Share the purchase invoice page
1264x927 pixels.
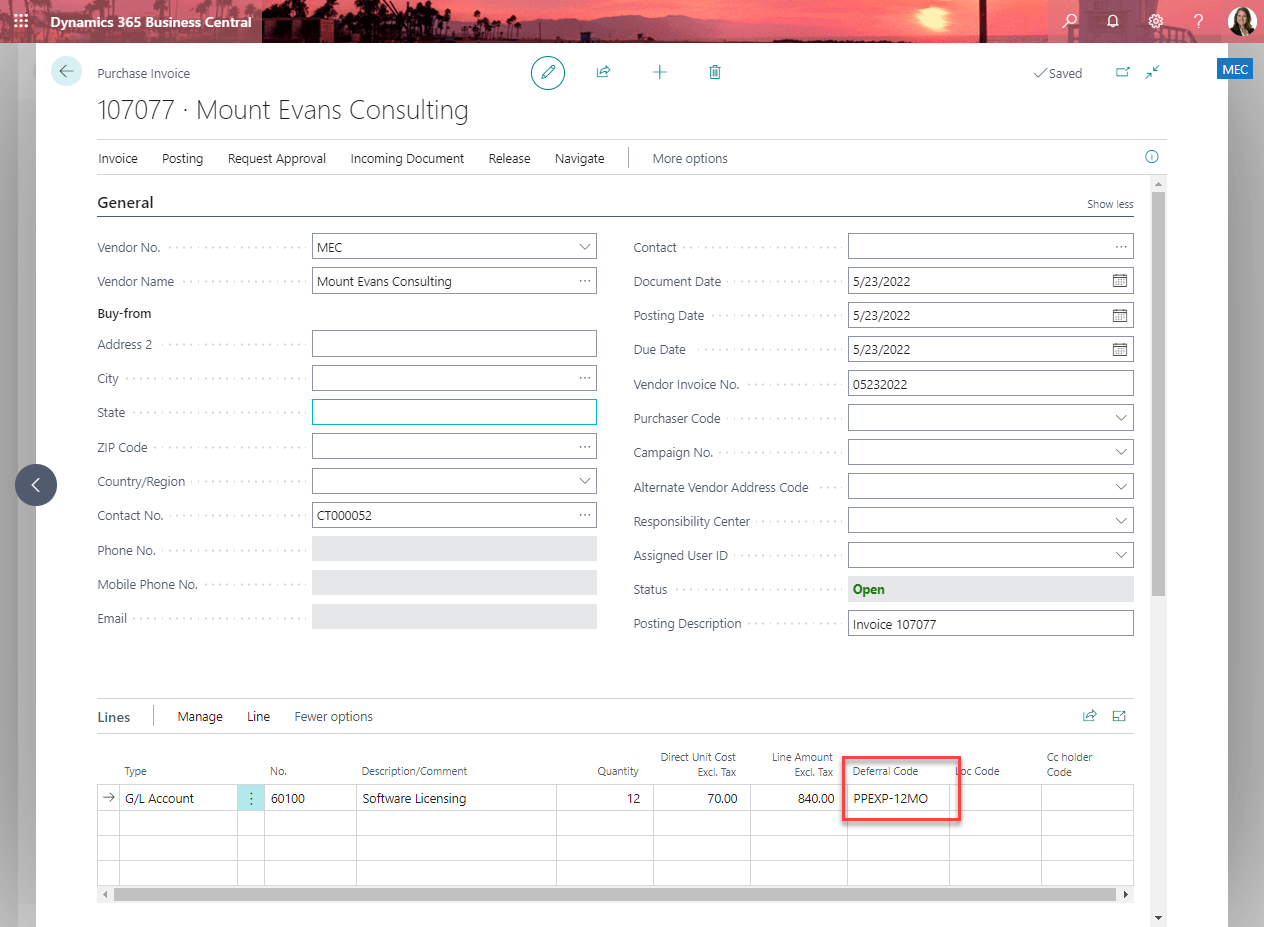603,73
